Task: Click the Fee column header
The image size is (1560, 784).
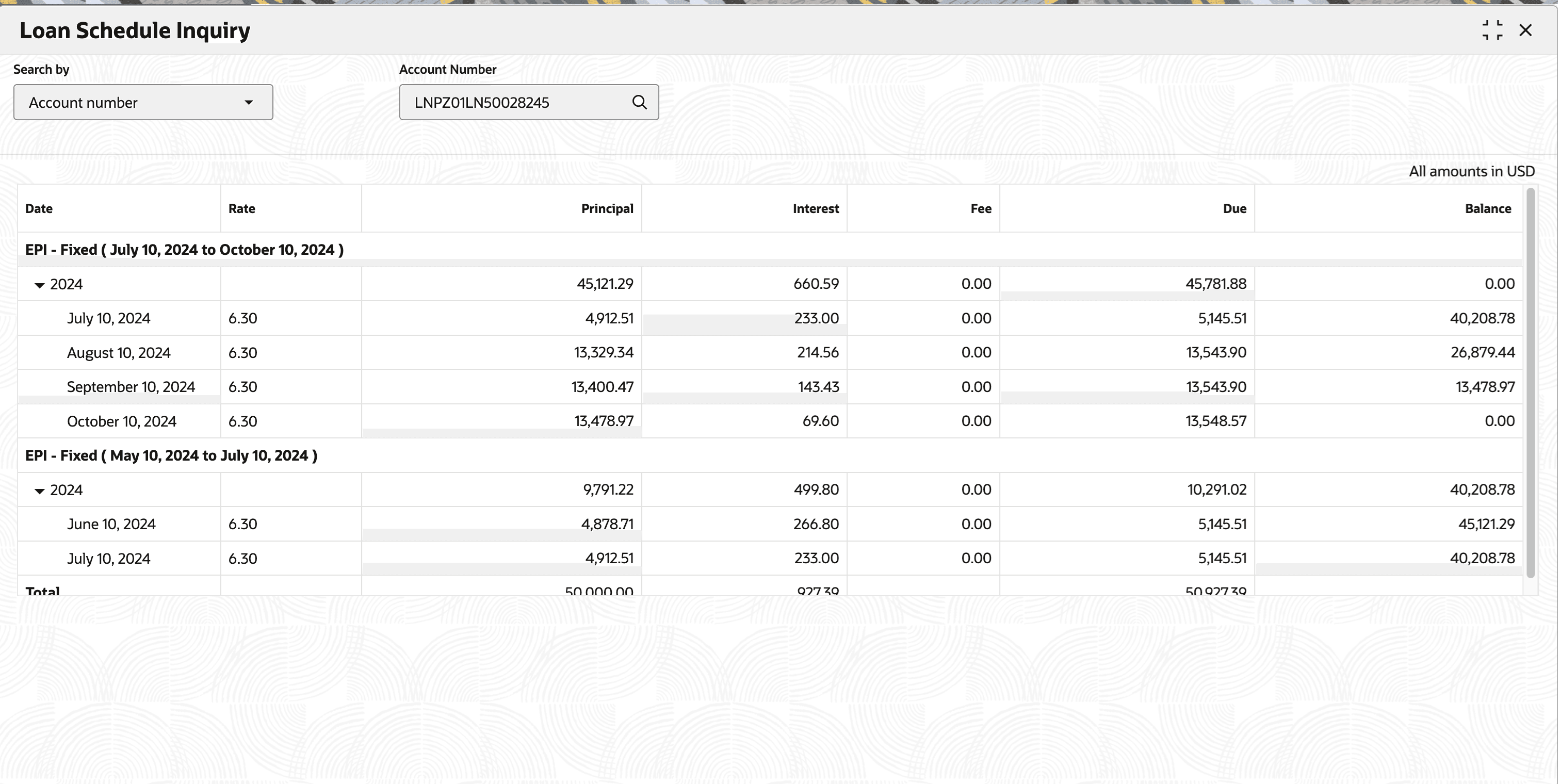Action: 981,209
